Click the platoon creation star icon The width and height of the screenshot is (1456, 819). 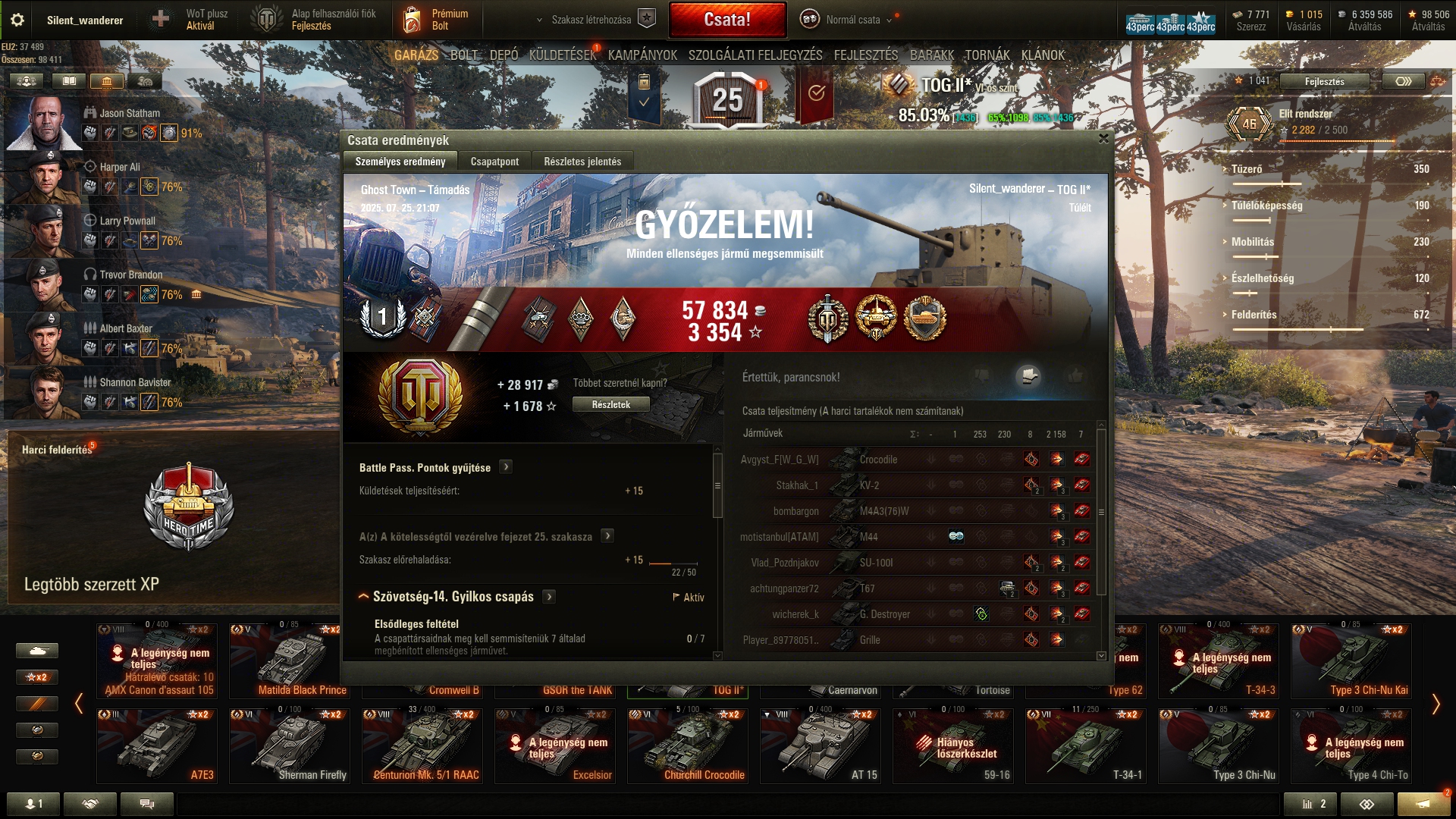(x=647, y=19)
